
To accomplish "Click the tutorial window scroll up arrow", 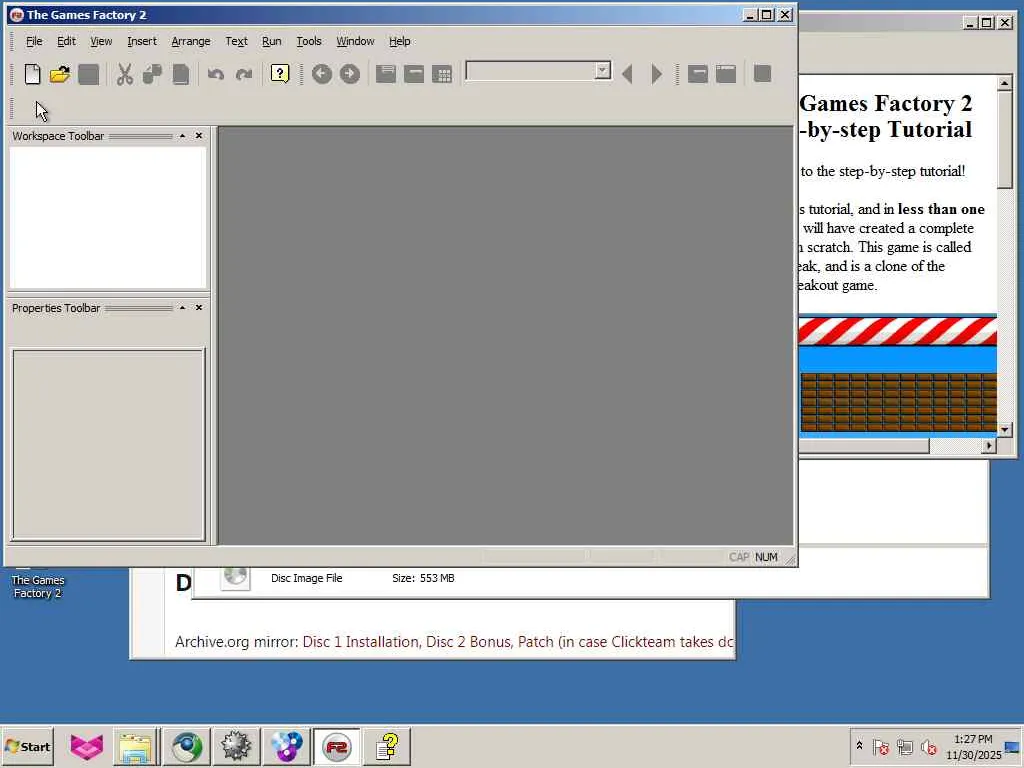I will coord(1004,83).
